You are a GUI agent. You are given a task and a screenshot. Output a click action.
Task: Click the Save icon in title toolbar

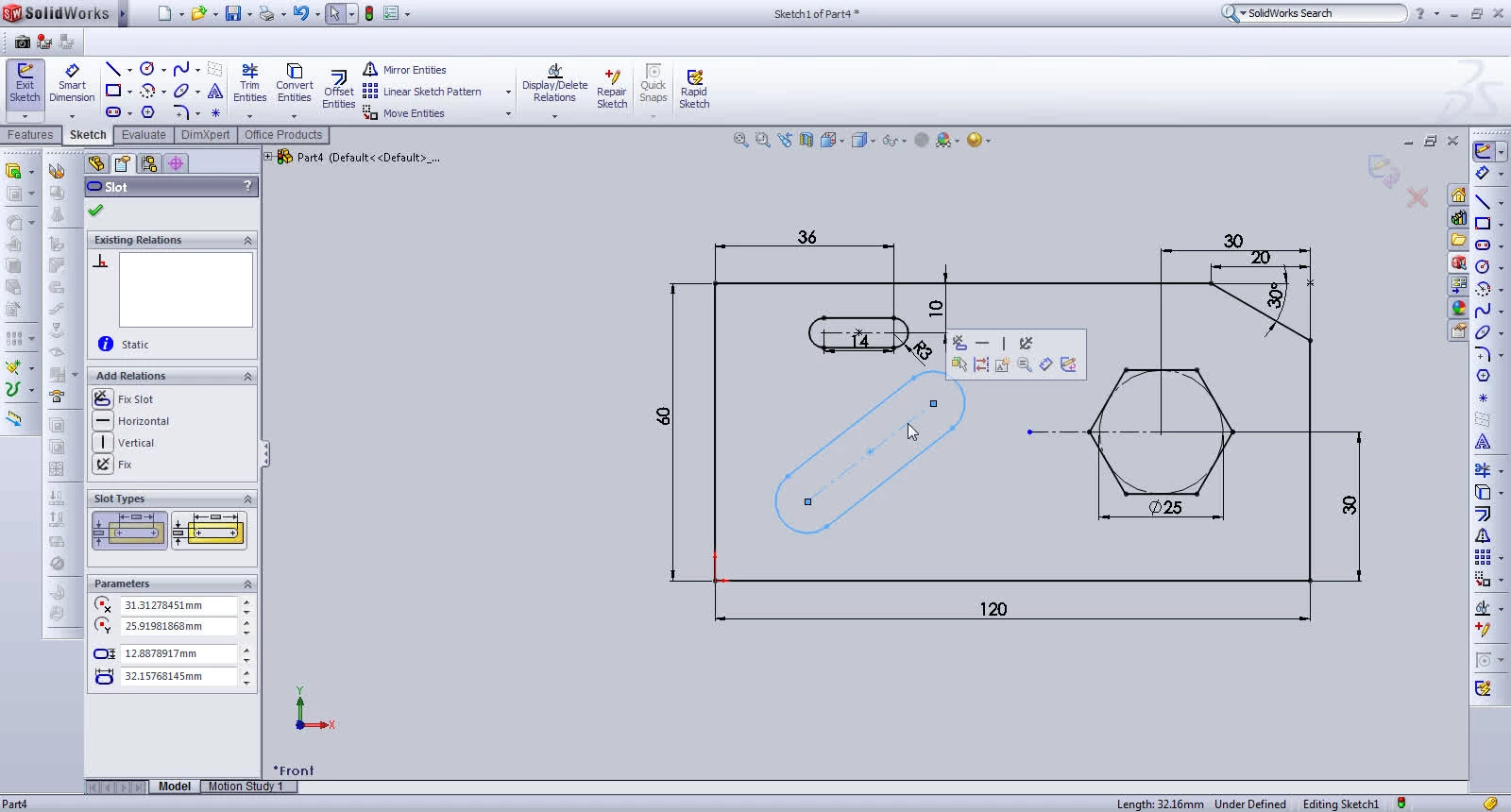pos(232,13)
